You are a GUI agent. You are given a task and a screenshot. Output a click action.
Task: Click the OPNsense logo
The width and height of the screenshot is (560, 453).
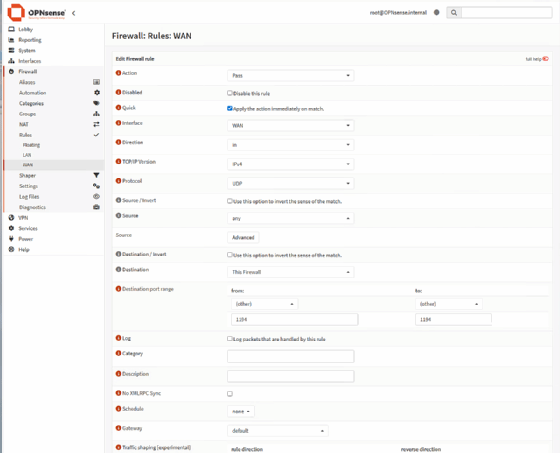pos(36,13)
